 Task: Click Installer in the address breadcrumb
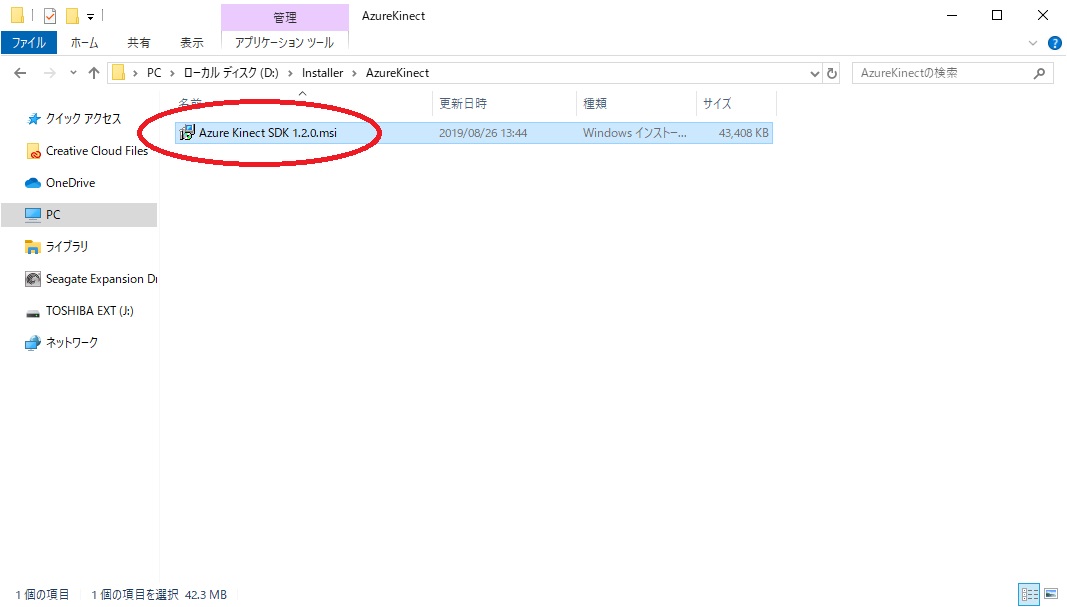tap(323, 73)
